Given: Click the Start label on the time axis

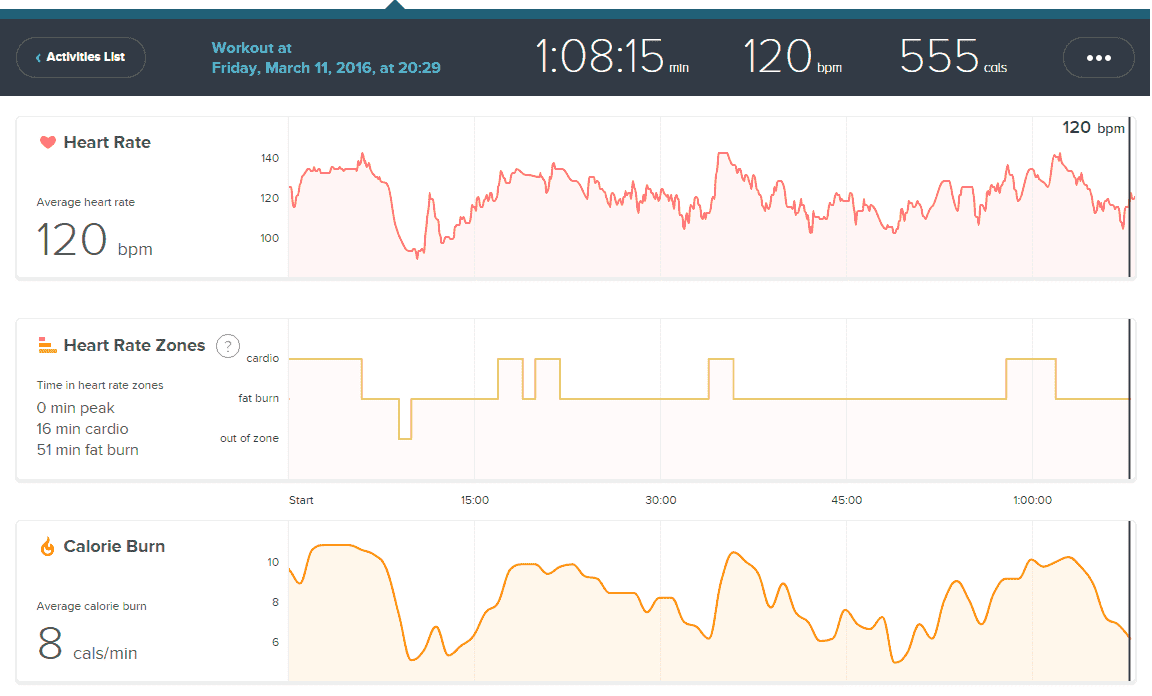Looking at the screenshot, I should pos(301,500).
